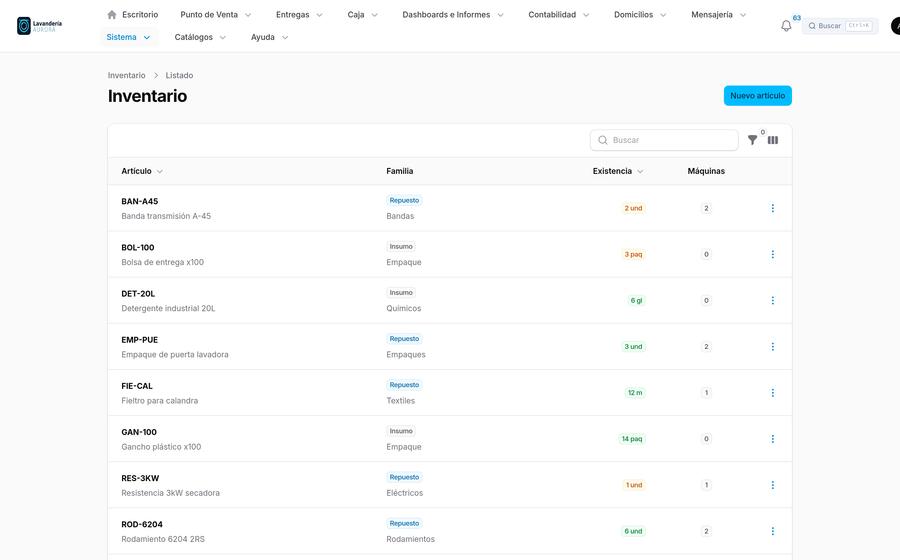The image size is (900, 560).
Task: Click the Listado breadcrumb
Action: click(179, 75)
